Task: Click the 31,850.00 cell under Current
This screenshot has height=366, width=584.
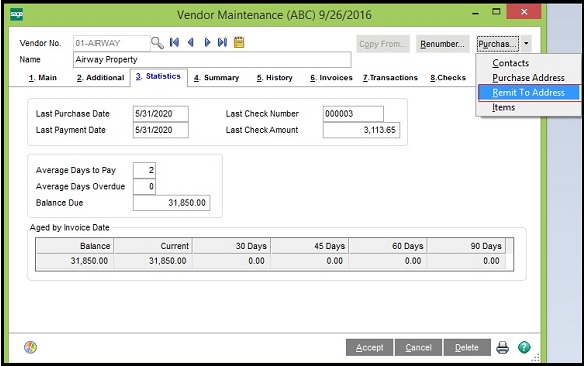Action: (153, 261)
